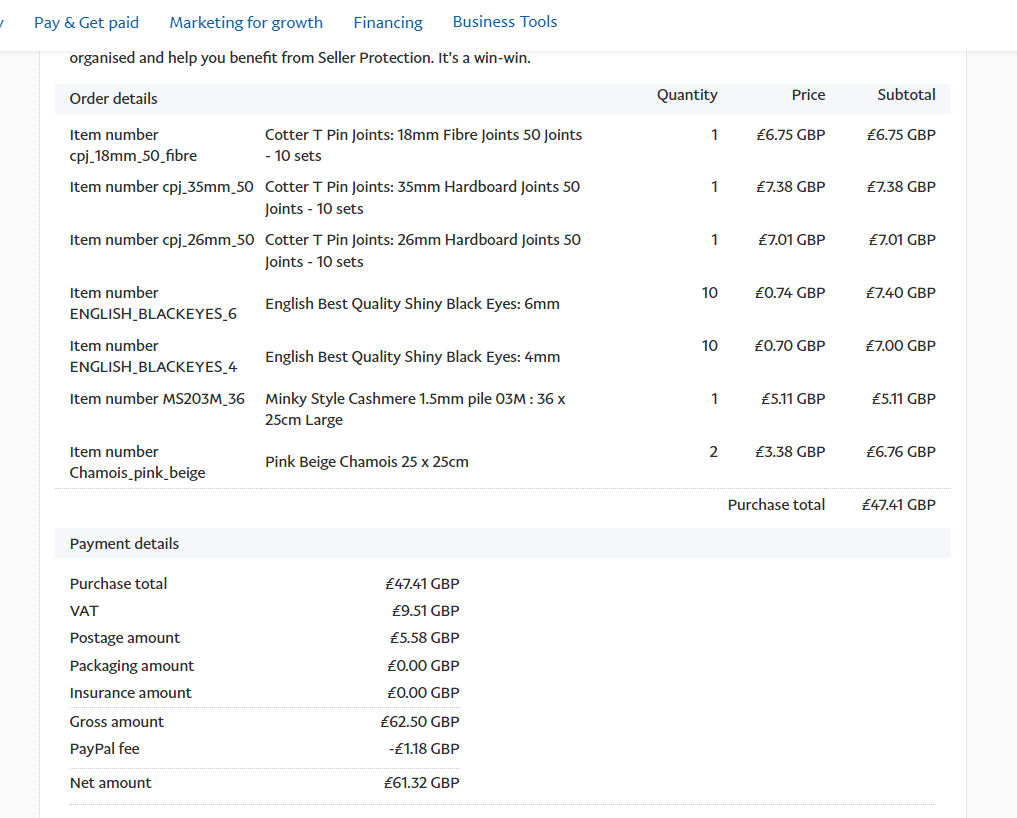This screenshot has width=1017, height=818.
Task: Click the Postage amount value £5.58
Action: 424,638
